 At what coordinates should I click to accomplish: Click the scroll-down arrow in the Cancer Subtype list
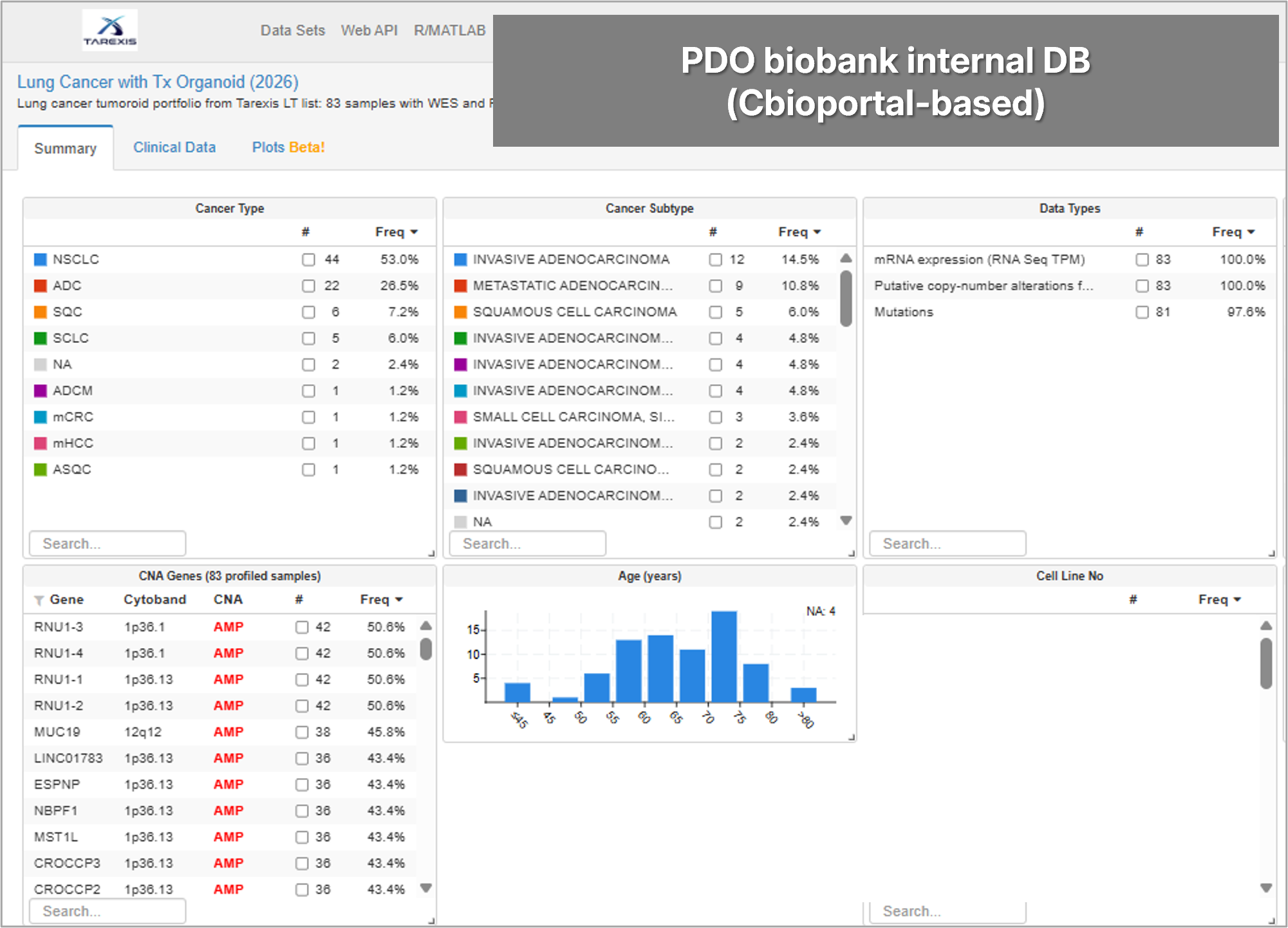coord(845,521)
